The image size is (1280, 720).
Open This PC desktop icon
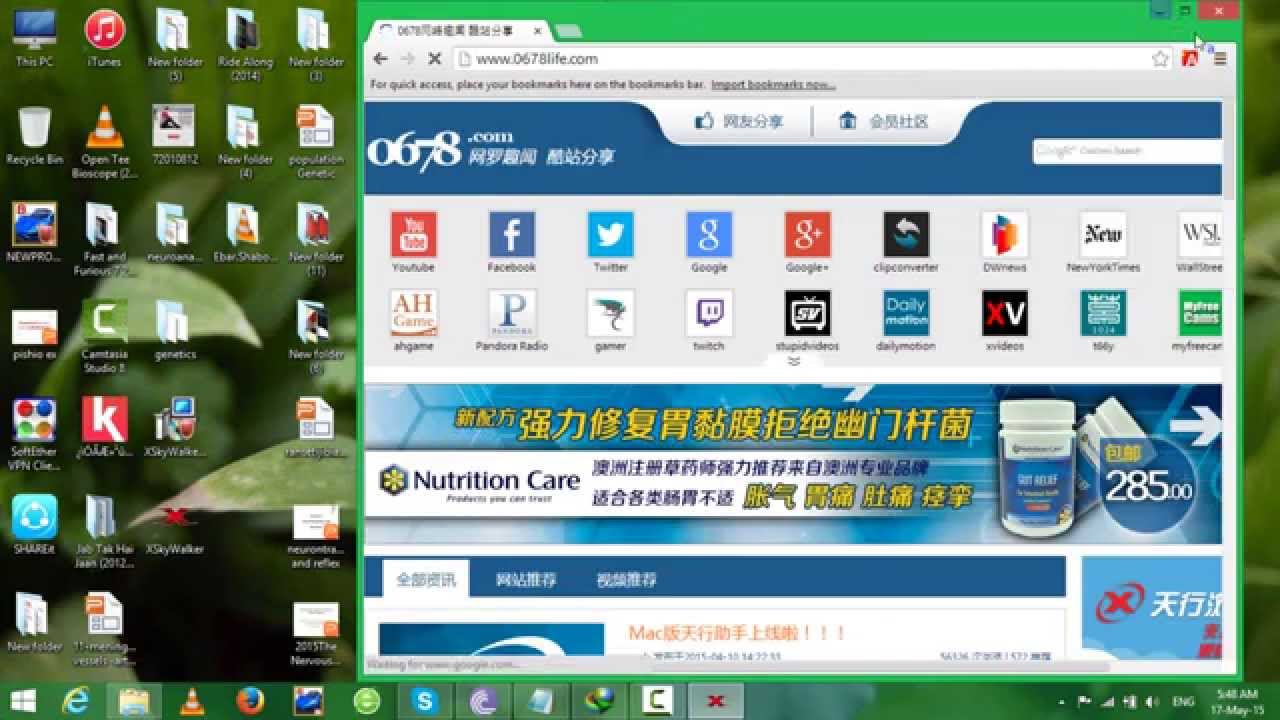pos(34,37)
